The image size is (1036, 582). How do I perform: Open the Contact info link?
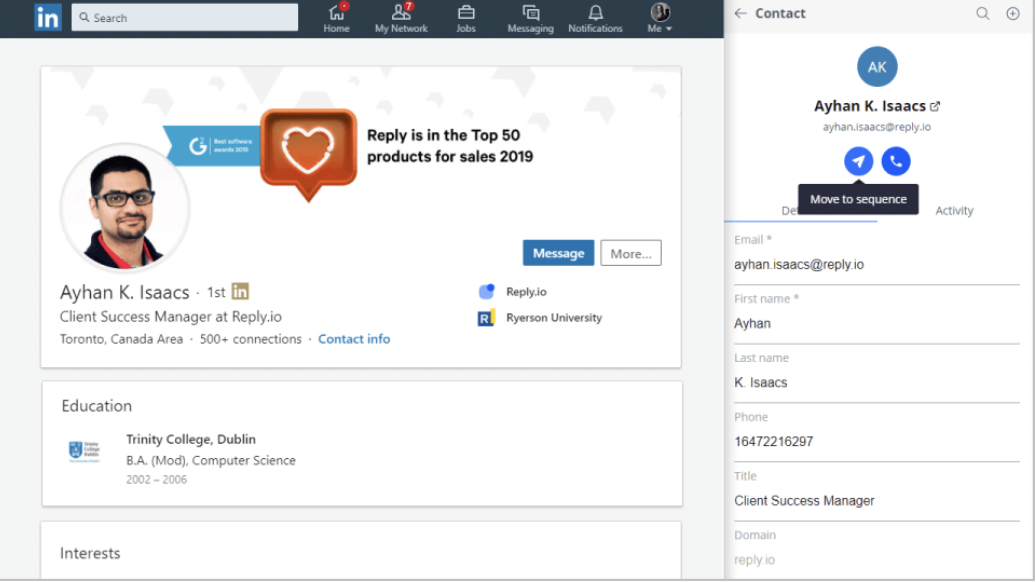[x=354, y=339]
